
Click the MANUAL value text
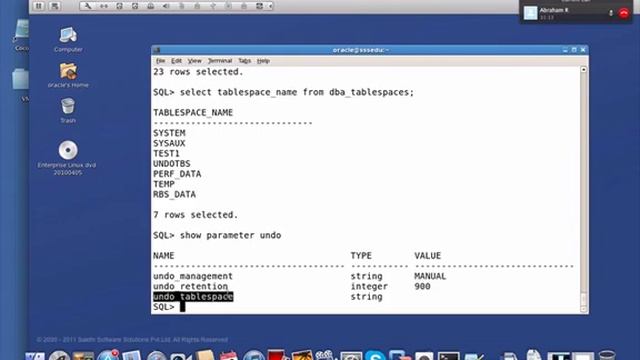pos(430,276)
